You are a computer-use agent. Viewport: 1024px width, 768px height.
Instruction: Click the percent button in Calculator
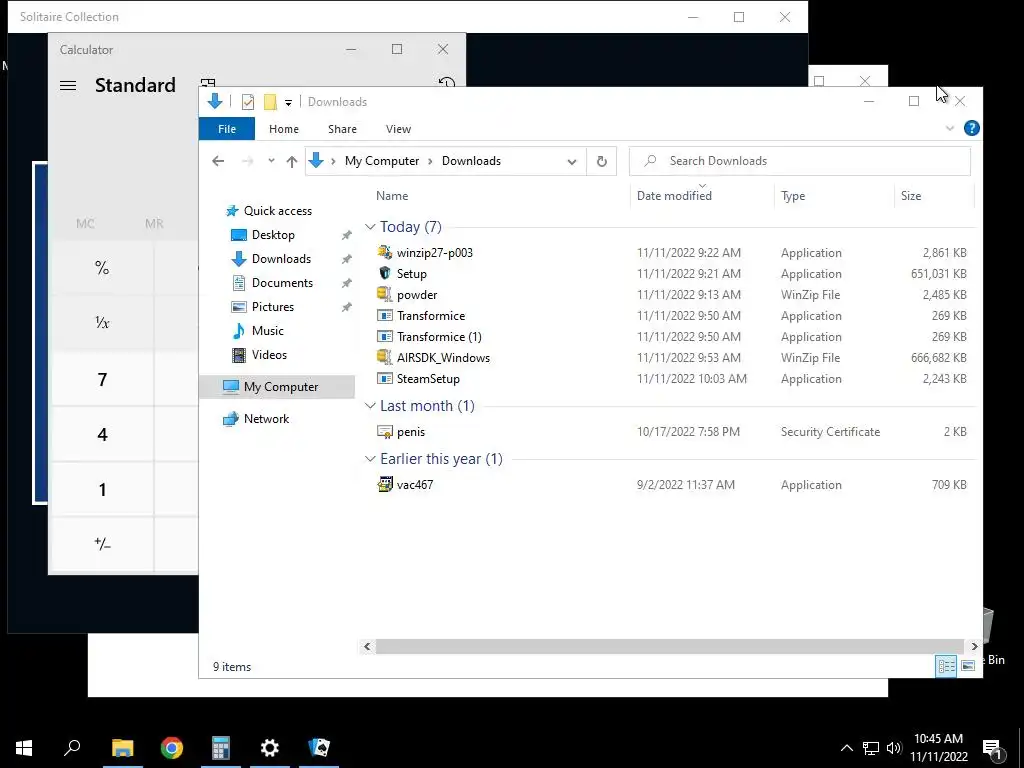coord(102,267)
